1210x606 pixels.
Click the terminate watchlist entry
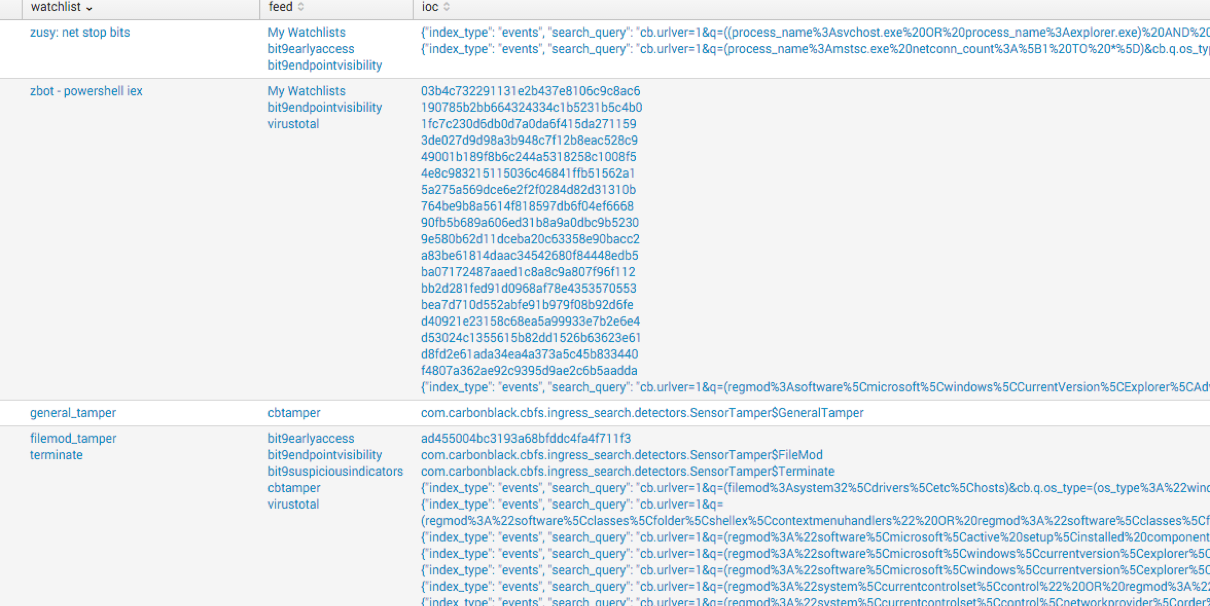coord(56,455)
